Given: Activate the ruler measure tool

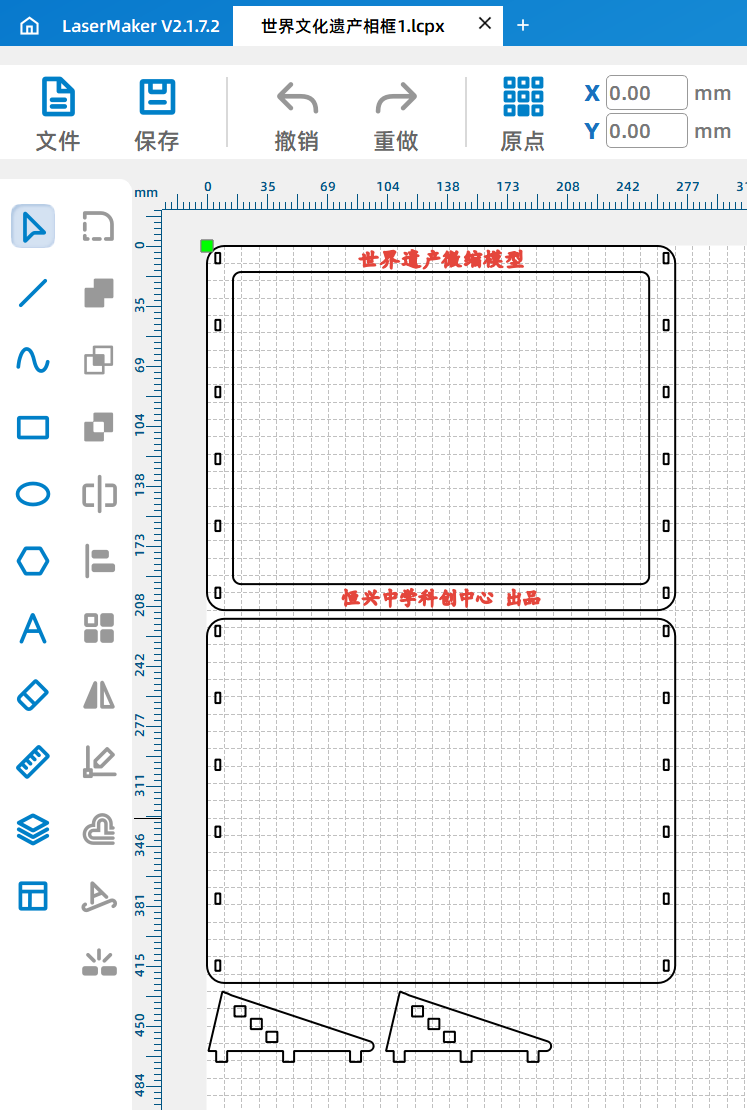Looking at the screenshot, I should coord(33,762).
